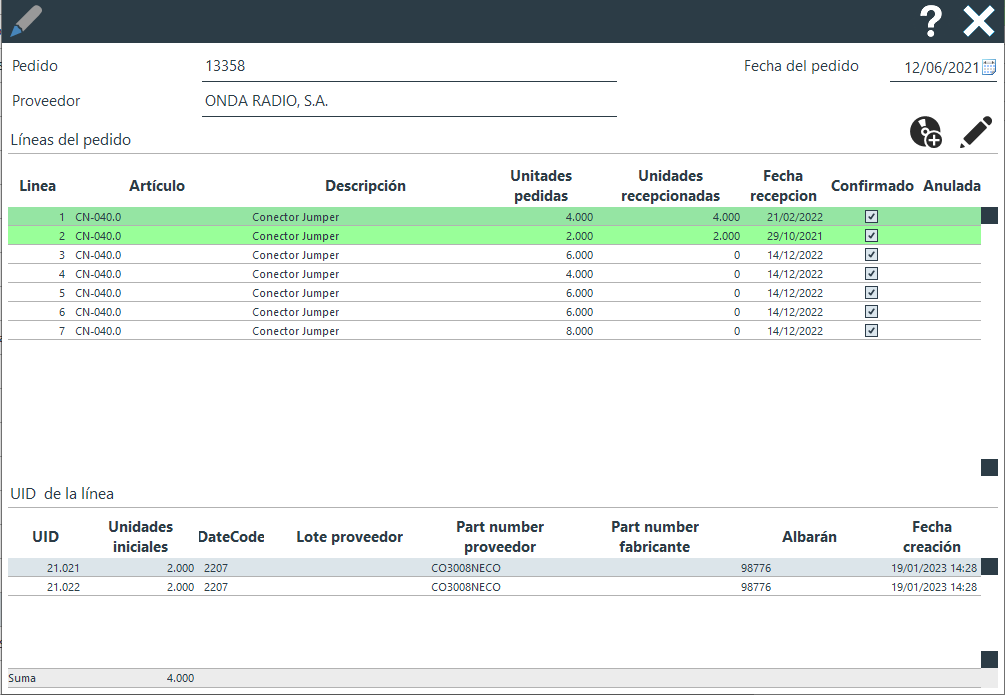Uncheck Confirmado for line 3
The height and width of the screenshot is (695, 1005).
(x=871, y=255)
